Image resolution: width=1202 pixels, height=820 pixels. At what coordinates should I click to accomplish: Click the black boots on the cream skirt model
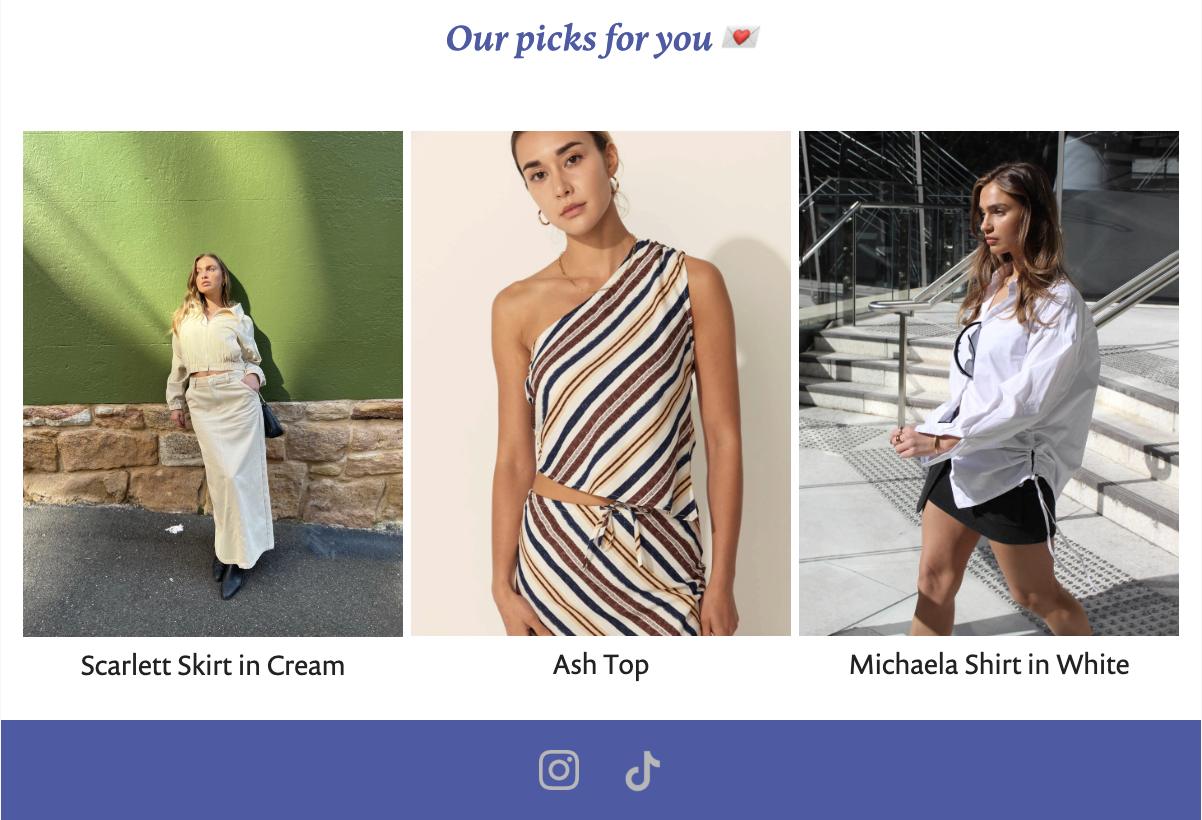(x=228, y=578)
